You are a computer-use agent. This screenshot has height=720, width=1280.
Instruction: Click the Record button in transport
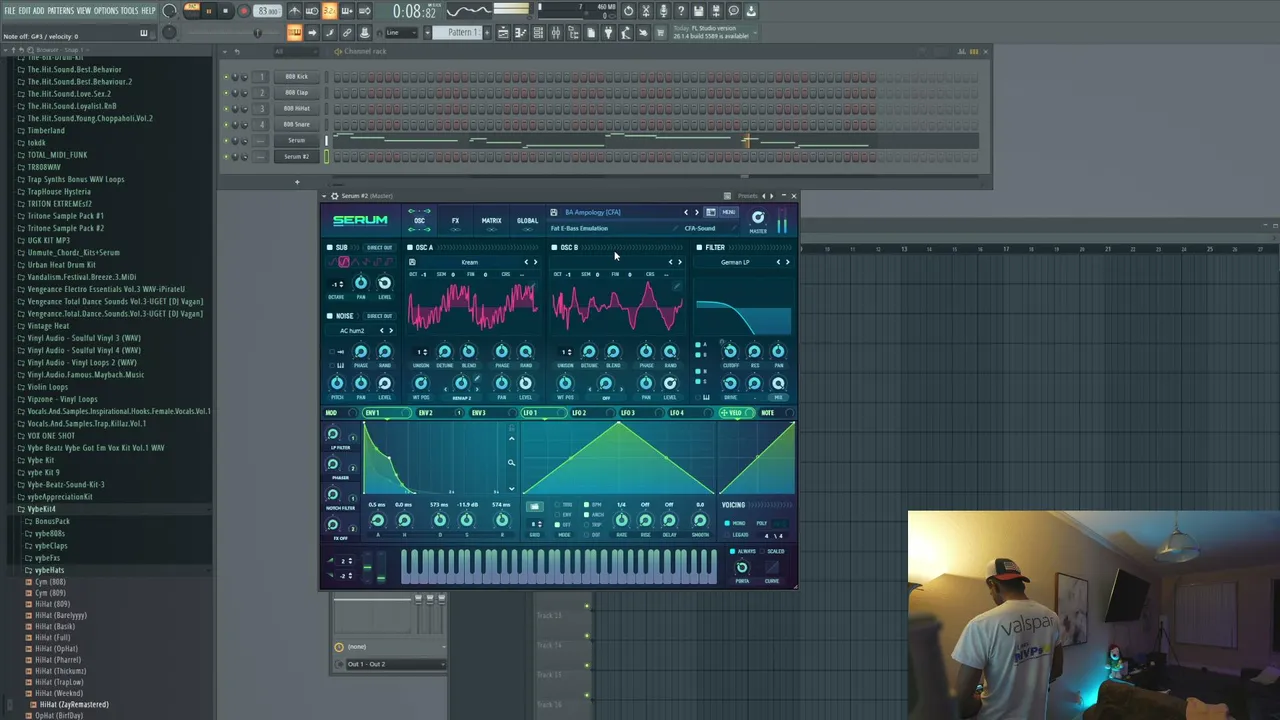244,10
